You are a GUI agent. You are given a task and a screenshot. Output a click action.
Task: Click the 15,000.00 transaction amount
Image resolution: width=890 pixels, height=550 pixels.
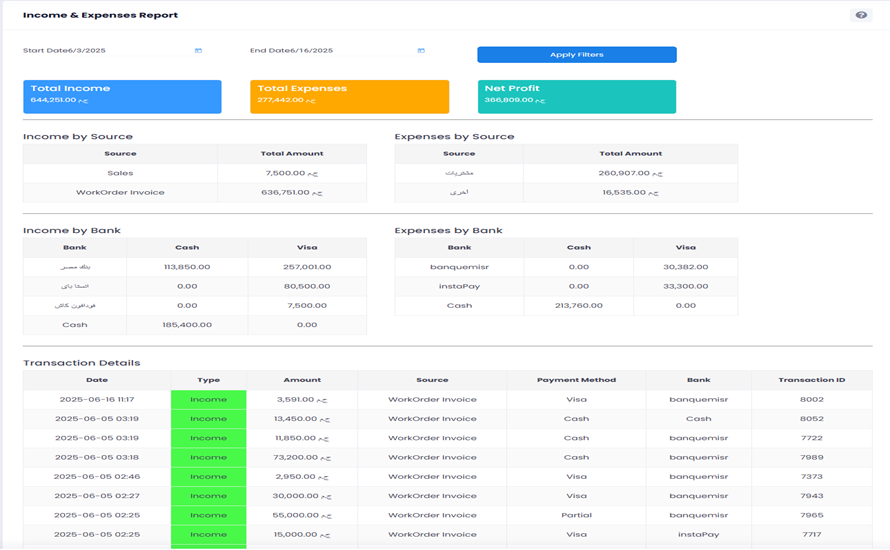tap(302, 535)
